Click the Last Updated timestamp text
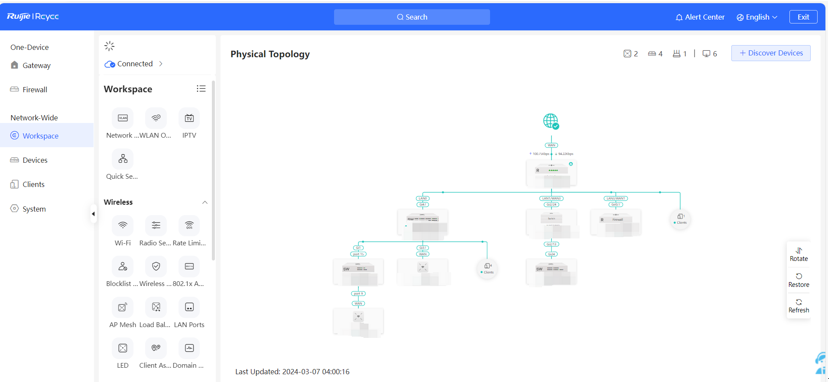Image resolution: width=829 pixels, height=387 pixels. (292, 372)
